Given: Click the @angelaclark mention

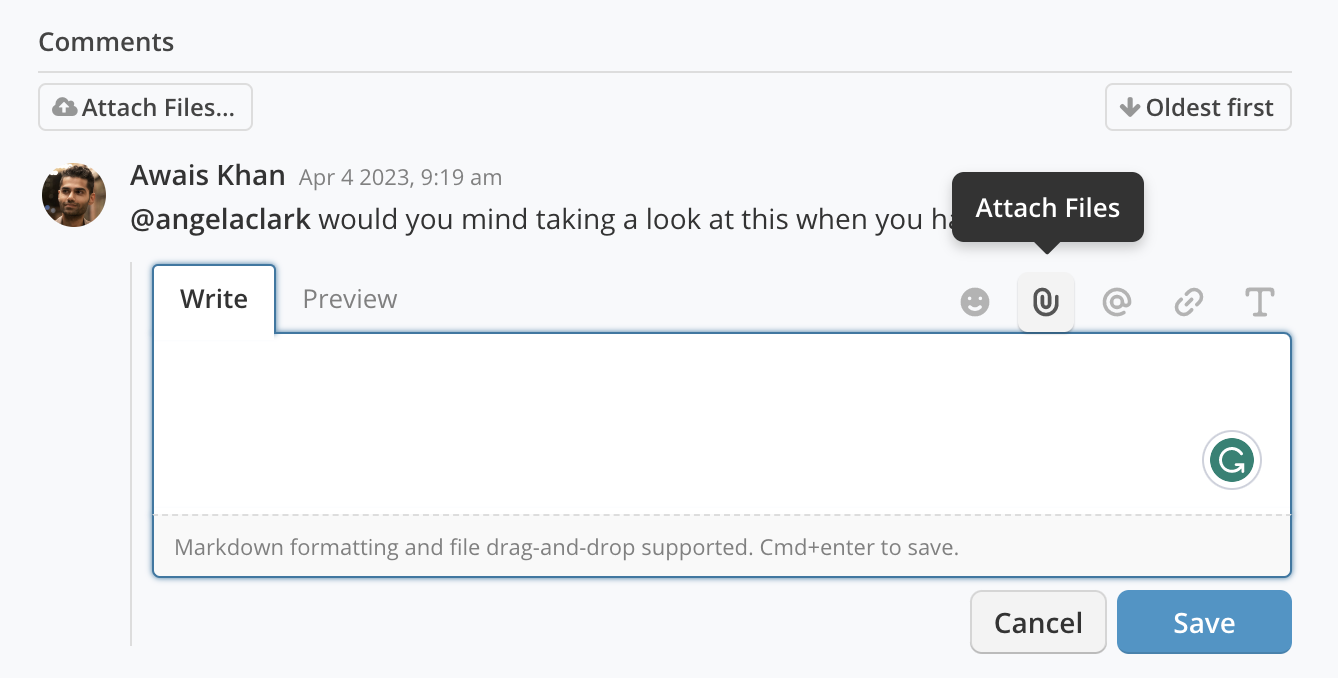Looking at the screenshot, I should (x=220, y=219).
